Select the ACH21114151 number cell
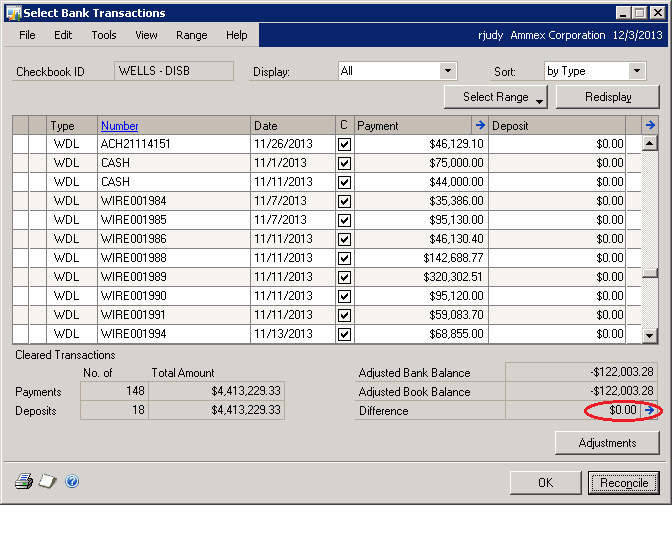672x535 pixels. [x=174, y=144]
